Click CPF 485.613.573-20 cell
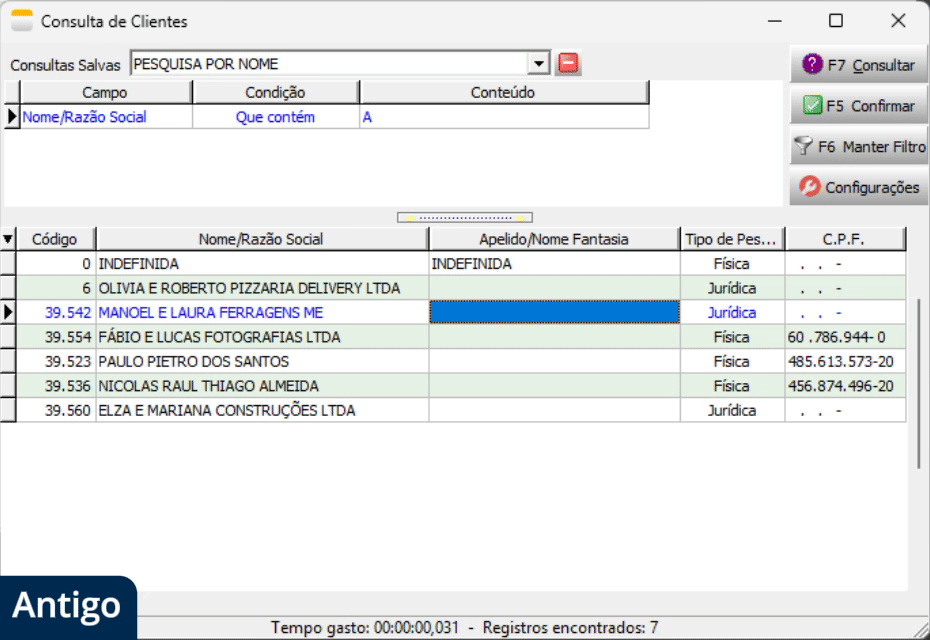The height and width of the screenshot is (640, 930). [845, 361]
